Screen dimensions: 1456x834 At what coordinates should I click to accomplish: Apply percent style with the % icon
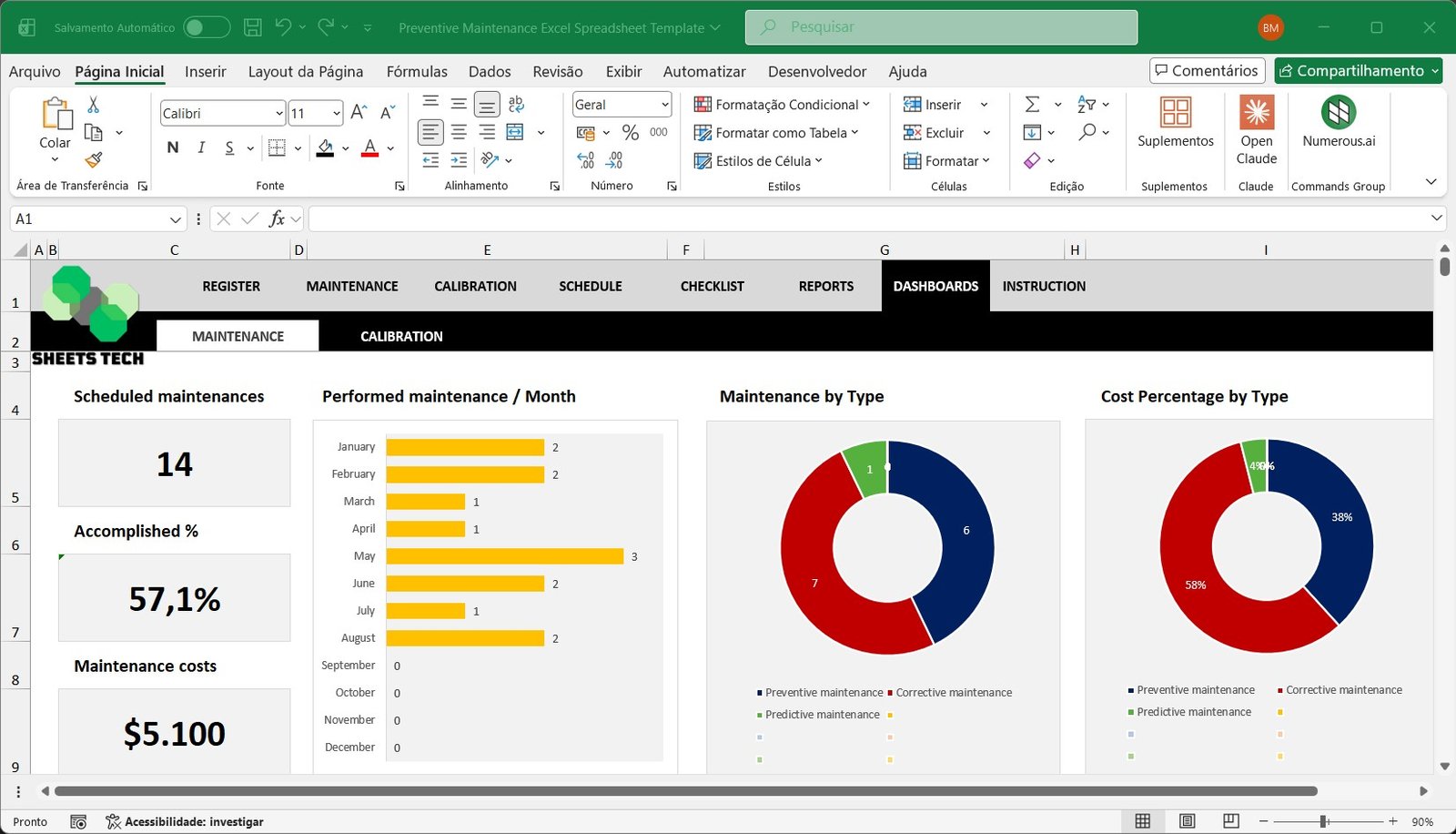pyautogui.click(x=630, y=131)
